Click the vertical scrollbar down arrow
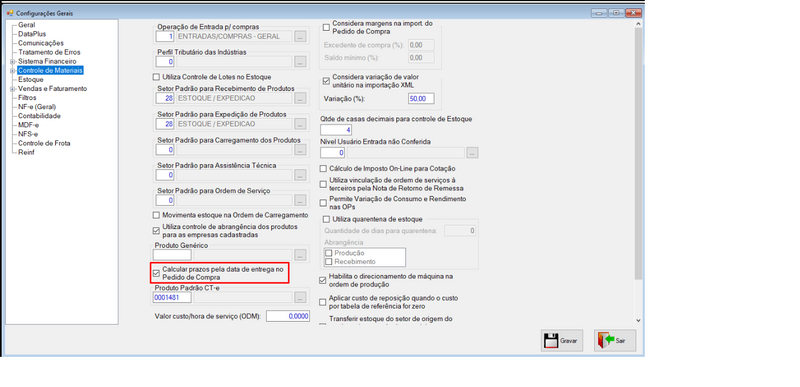Viewport: 800px width, 387px height. [638, 320]
